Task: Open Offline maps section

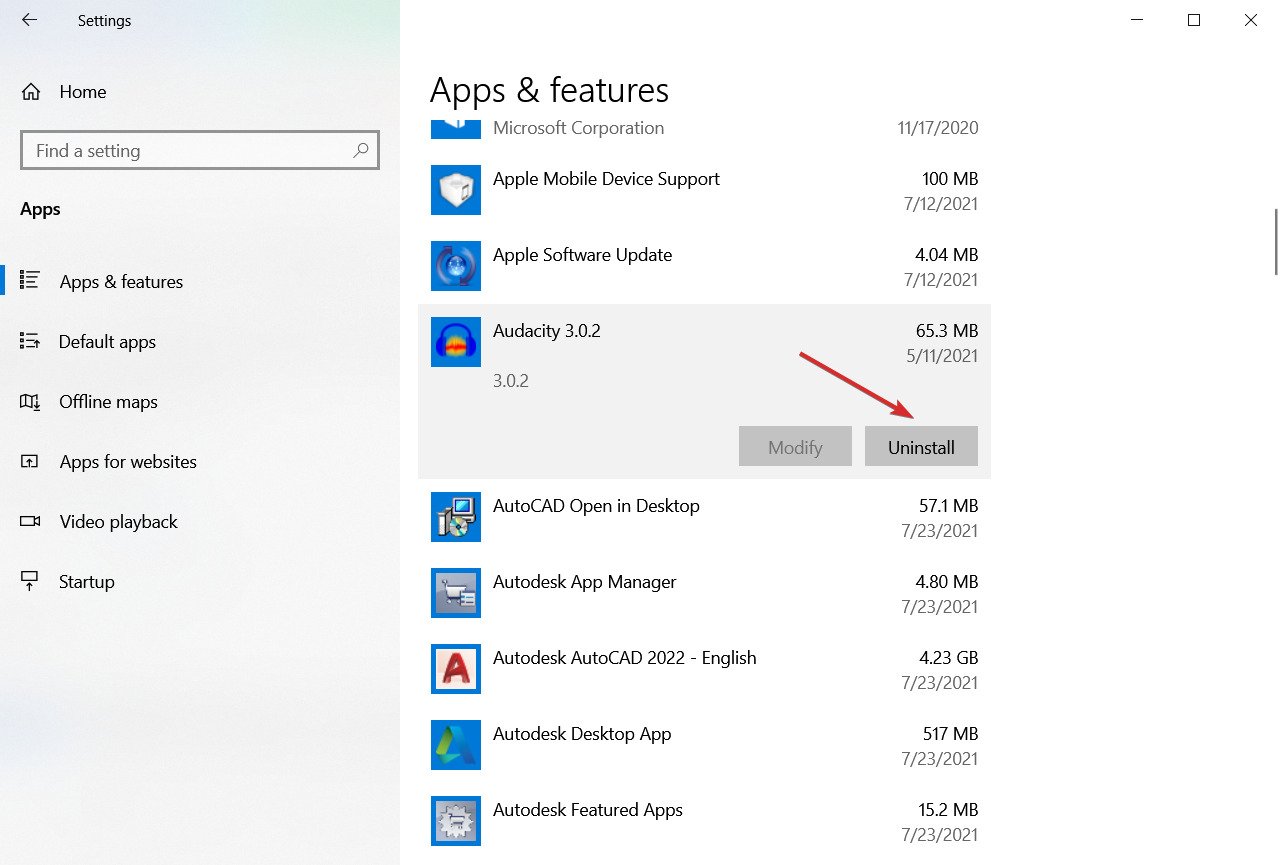Action: click(108, 402)
